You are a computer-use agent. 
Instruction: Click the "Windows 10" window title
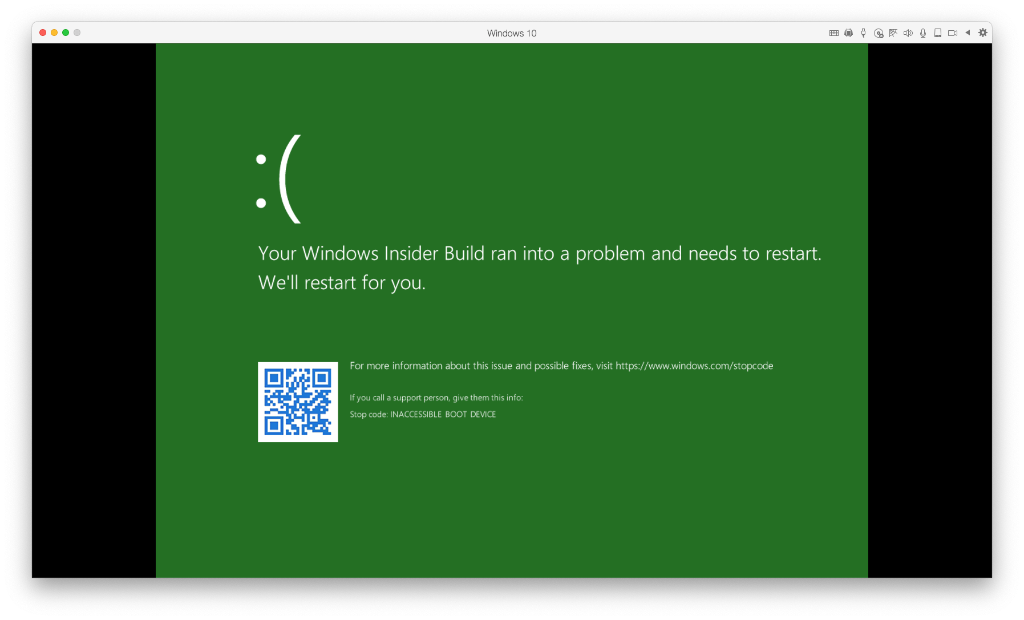tap(511, 33)
